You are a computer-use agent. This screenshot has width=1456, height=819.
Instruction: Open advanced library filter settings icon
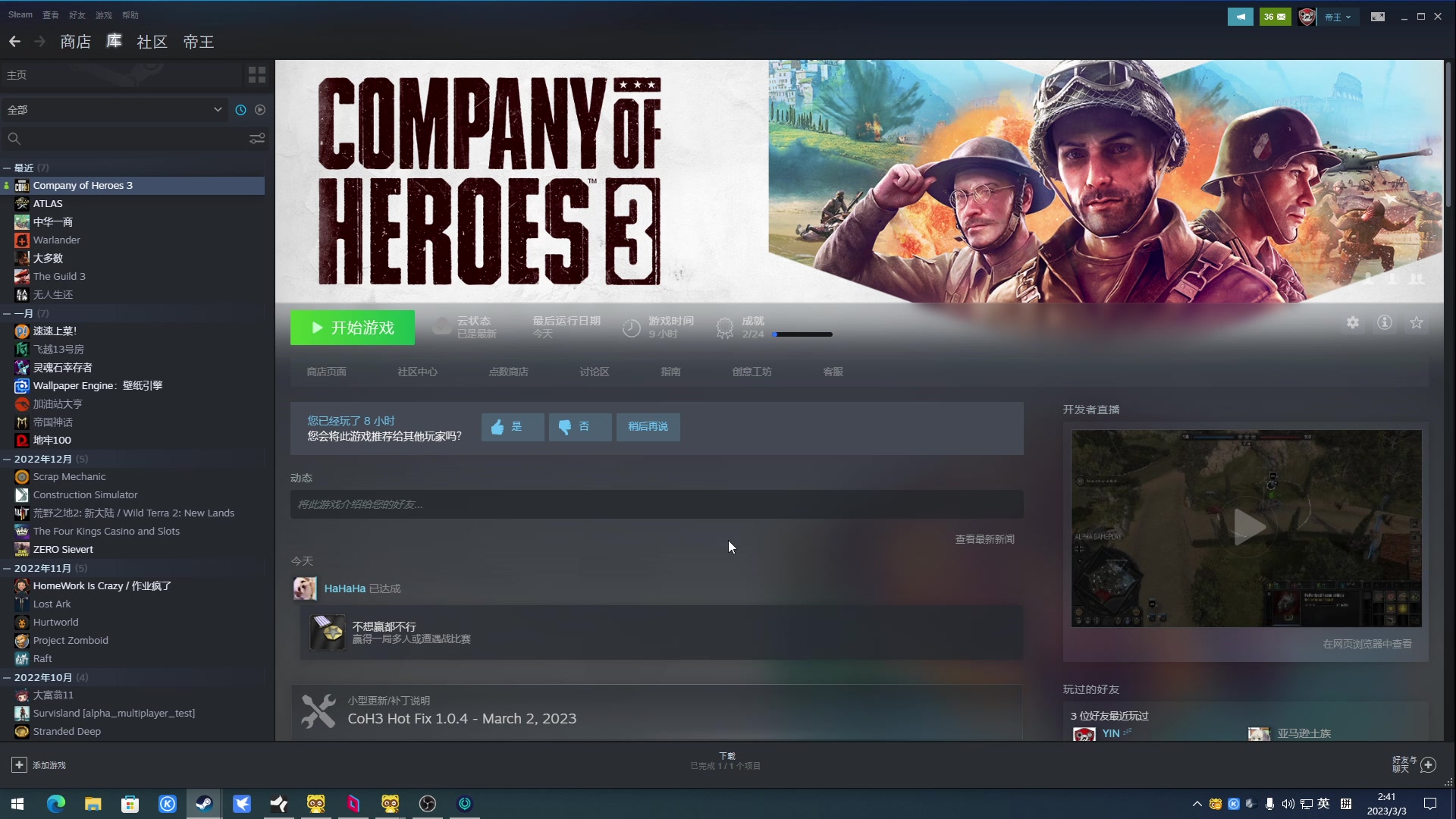[257, 139]
